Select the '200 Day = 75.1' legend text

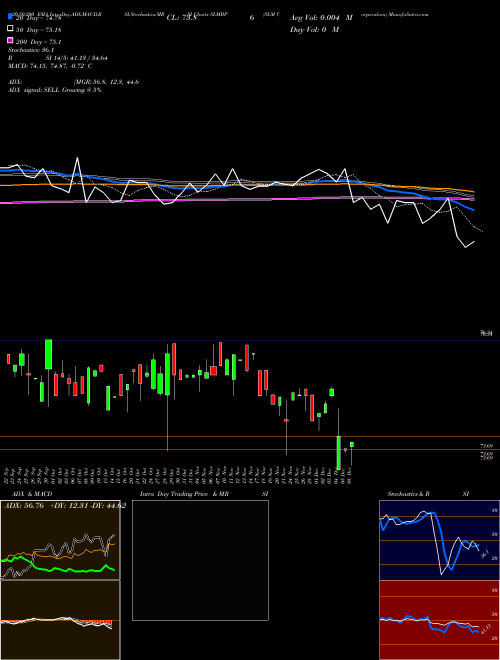39,42
